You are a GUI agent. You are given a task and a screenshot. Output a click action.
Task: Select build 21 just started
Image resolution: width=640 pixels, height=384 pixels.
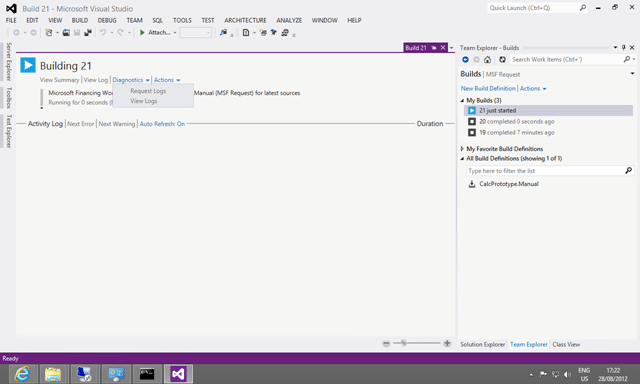point(549,111)
